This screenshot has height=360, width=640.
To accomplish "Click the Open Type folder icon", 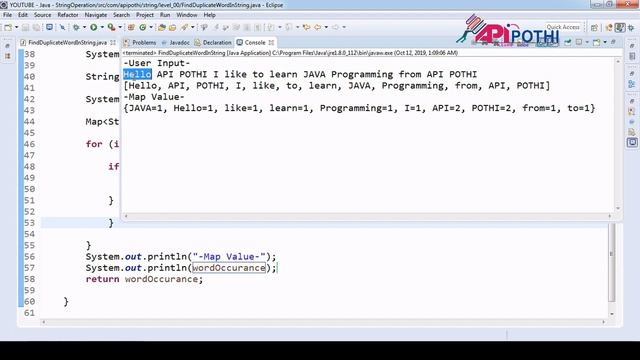I will click(x=162, y=27).
